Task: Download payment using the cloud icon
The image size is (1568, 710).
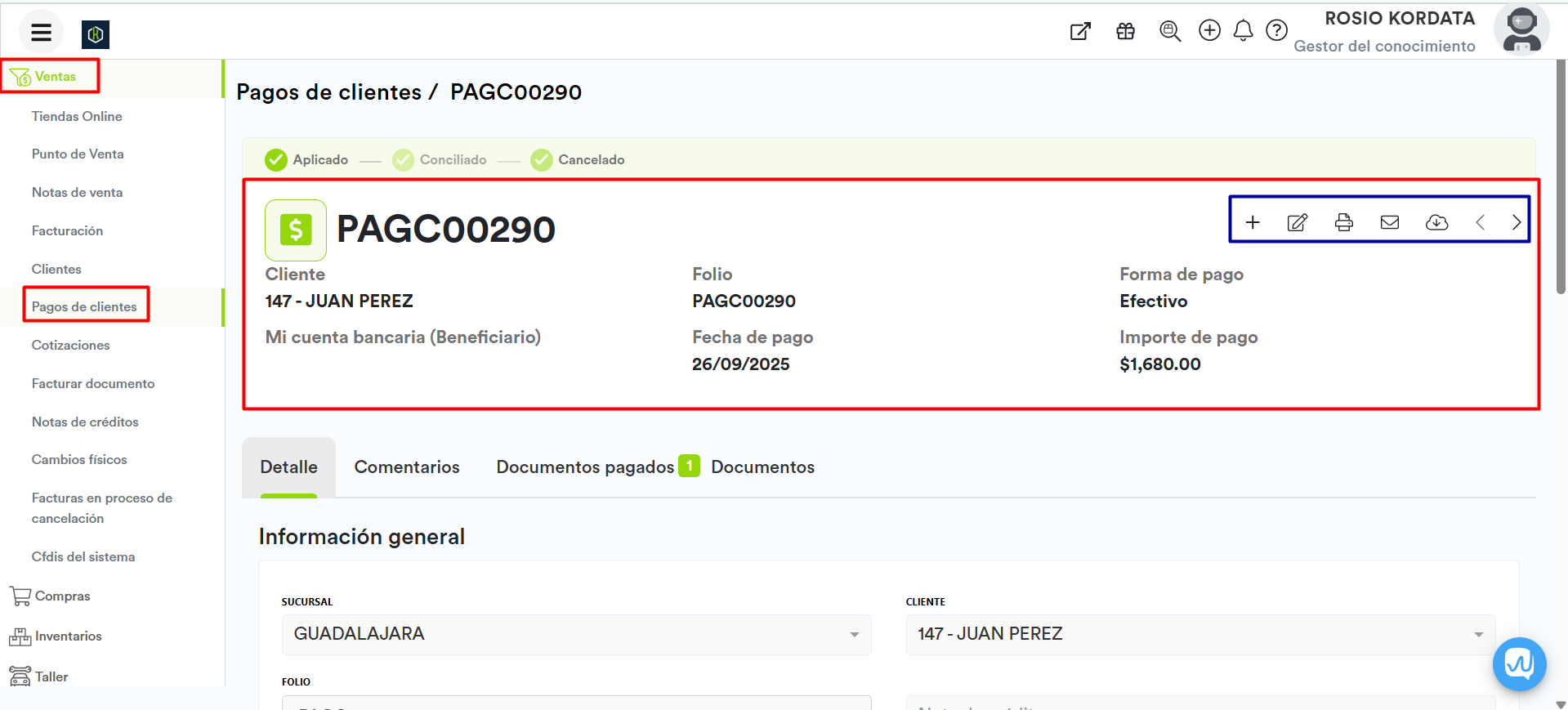Action: tap(1436, 222)
